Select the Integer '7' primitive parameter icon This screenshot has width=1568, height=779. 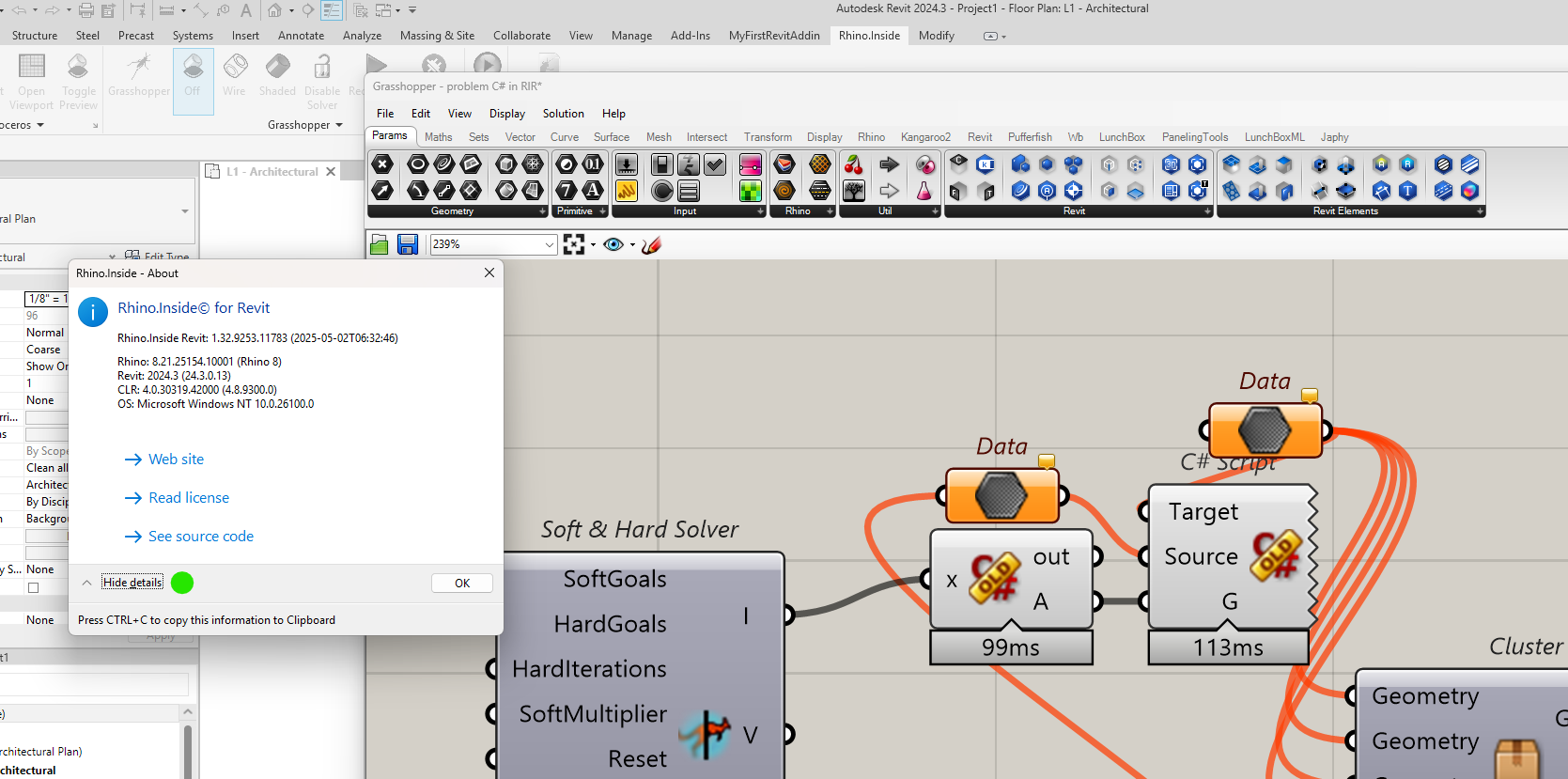click(567, 191)
